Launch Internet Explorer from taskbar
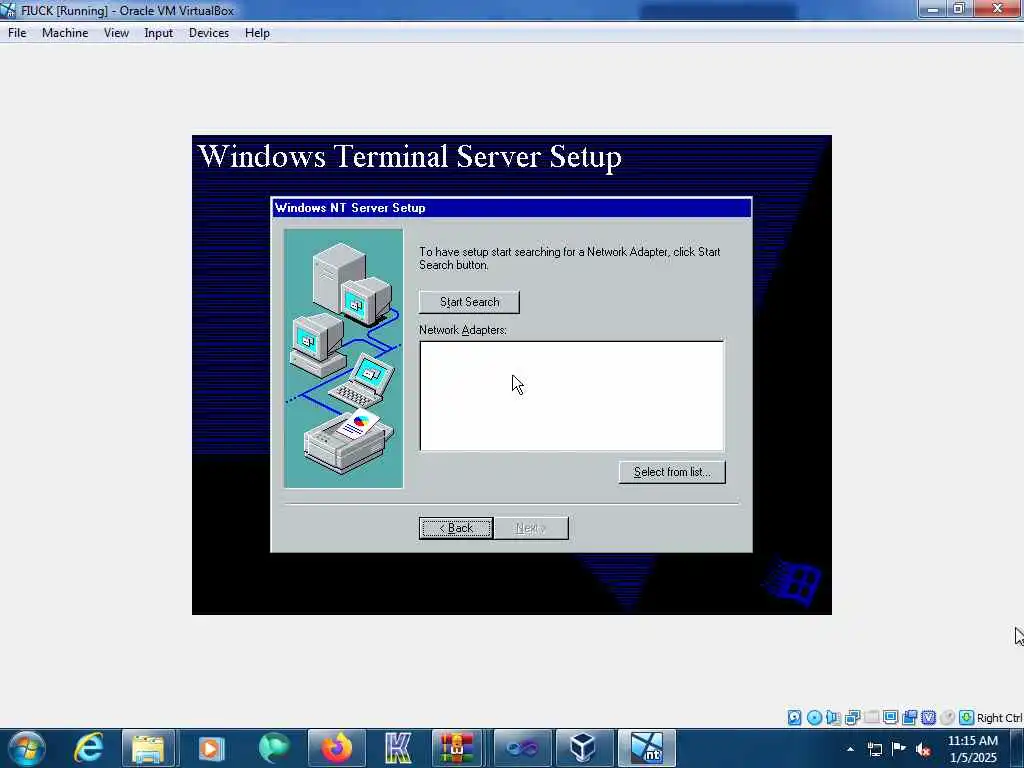Viewport: 1024px width, 768px height. click(89, 748)
